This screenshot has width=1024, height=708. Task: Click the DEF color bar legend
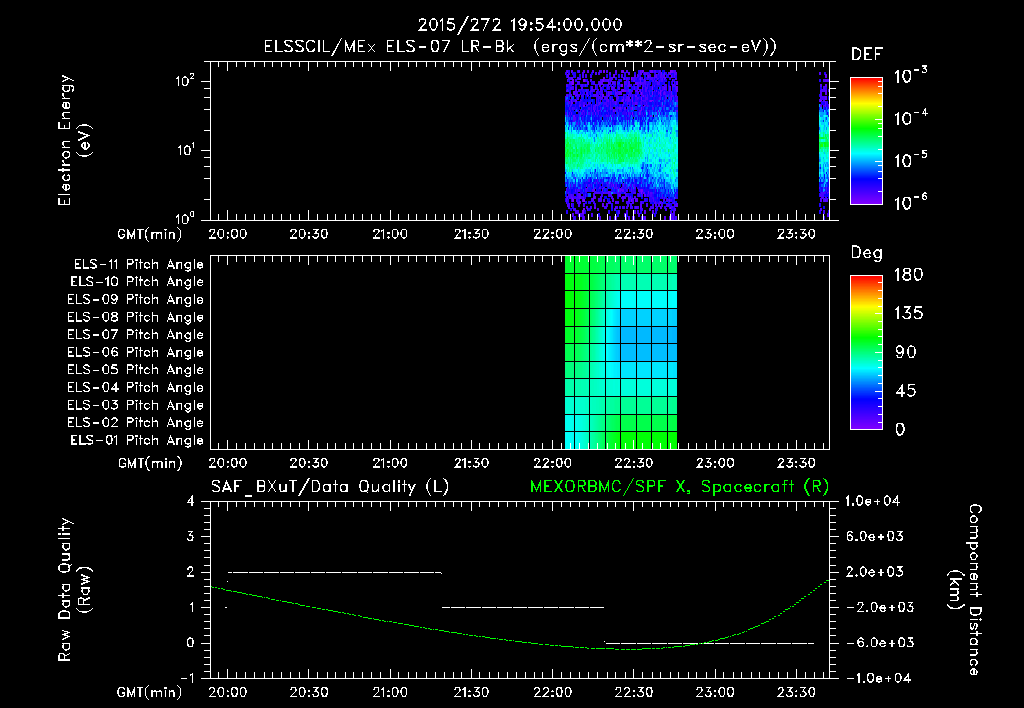[866, 141]
